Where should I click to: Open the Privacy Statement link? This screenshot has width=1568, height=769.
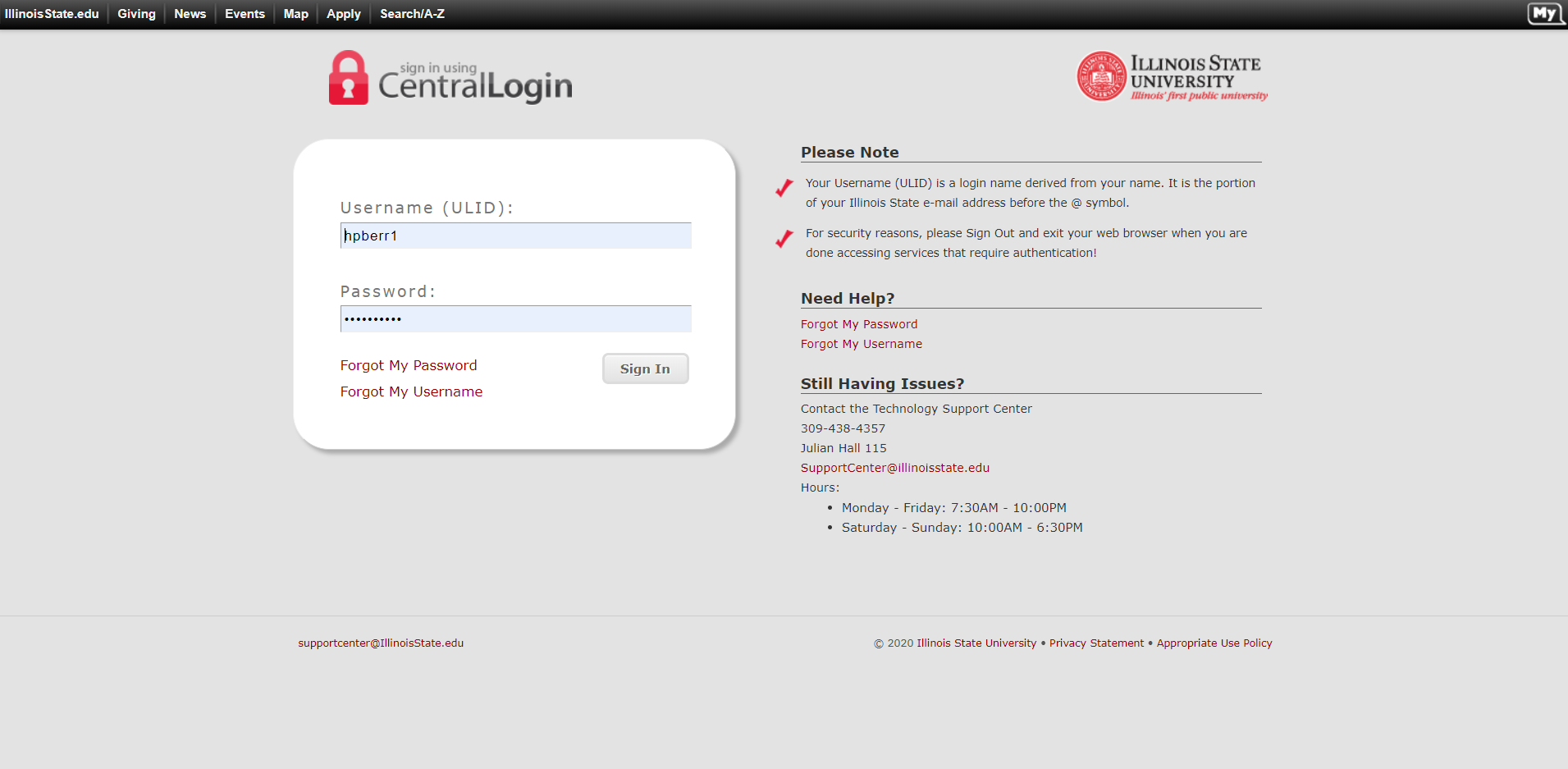(1096, 643)
